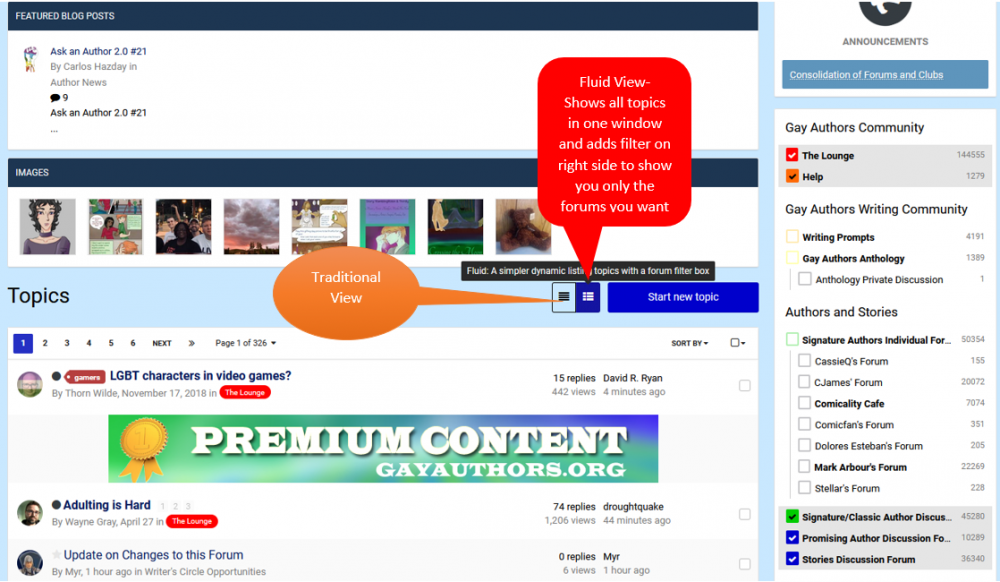
Task: Click Myr's avatar on Update topic
Action: tap(30, 562)
